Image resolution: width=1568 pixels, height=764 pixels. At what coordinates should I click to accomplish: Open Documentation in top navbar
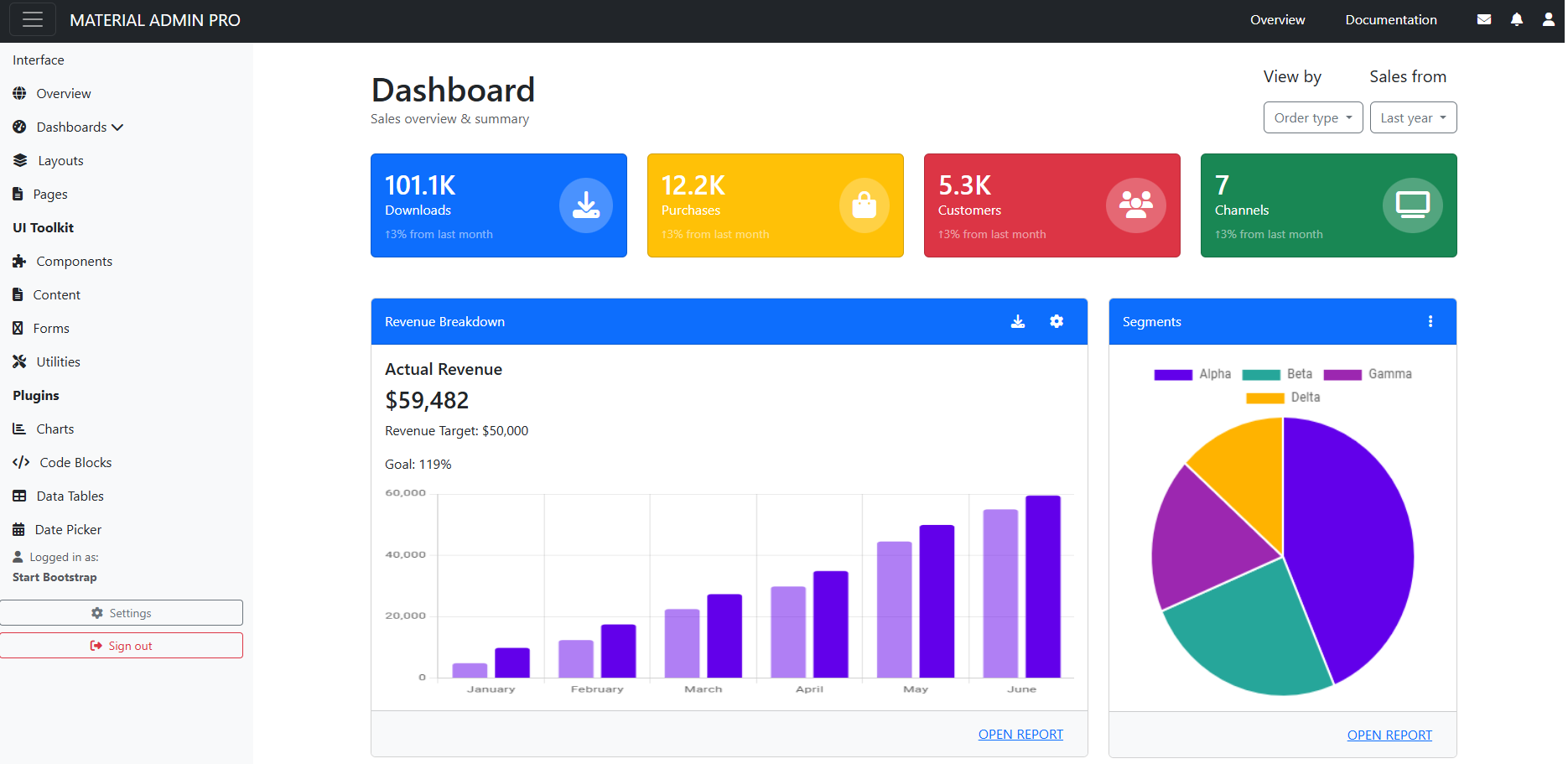1391,19
